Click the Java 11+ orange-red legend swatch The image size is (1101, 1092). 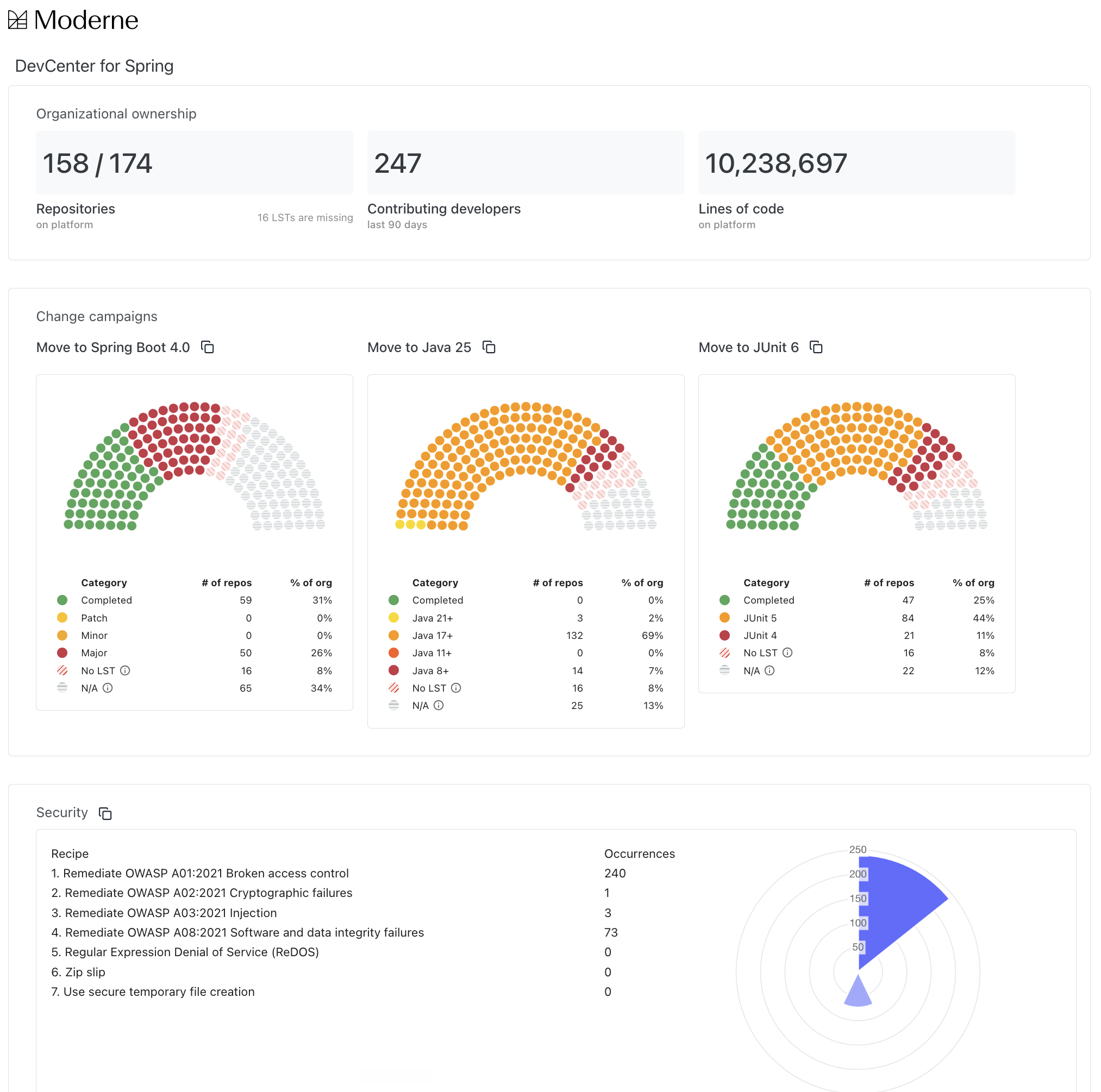click(394, 653)
